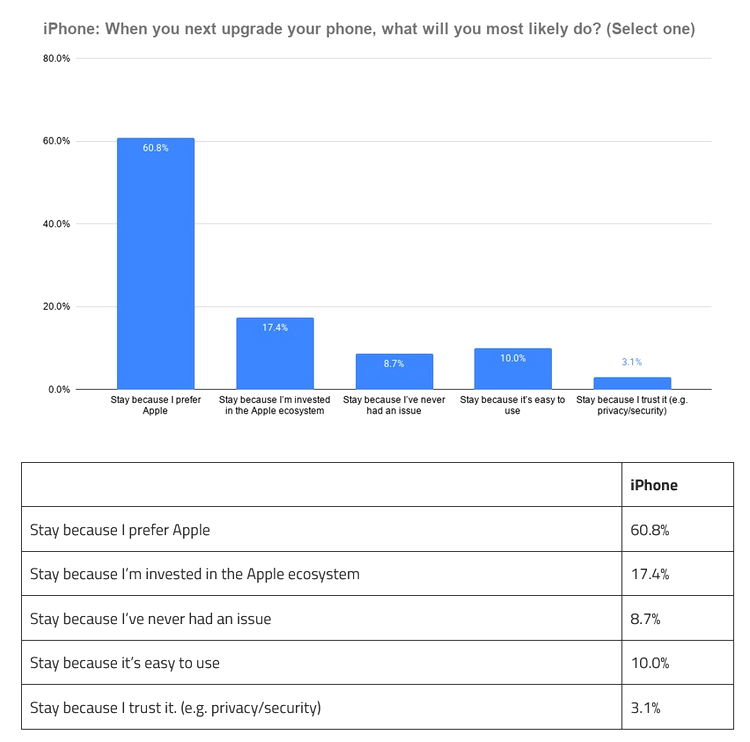The width and height of the screenshot is (750, 742).
Task: Click the x-axis label 'Stay because it's easy to use'
Action: coord(513,405)
